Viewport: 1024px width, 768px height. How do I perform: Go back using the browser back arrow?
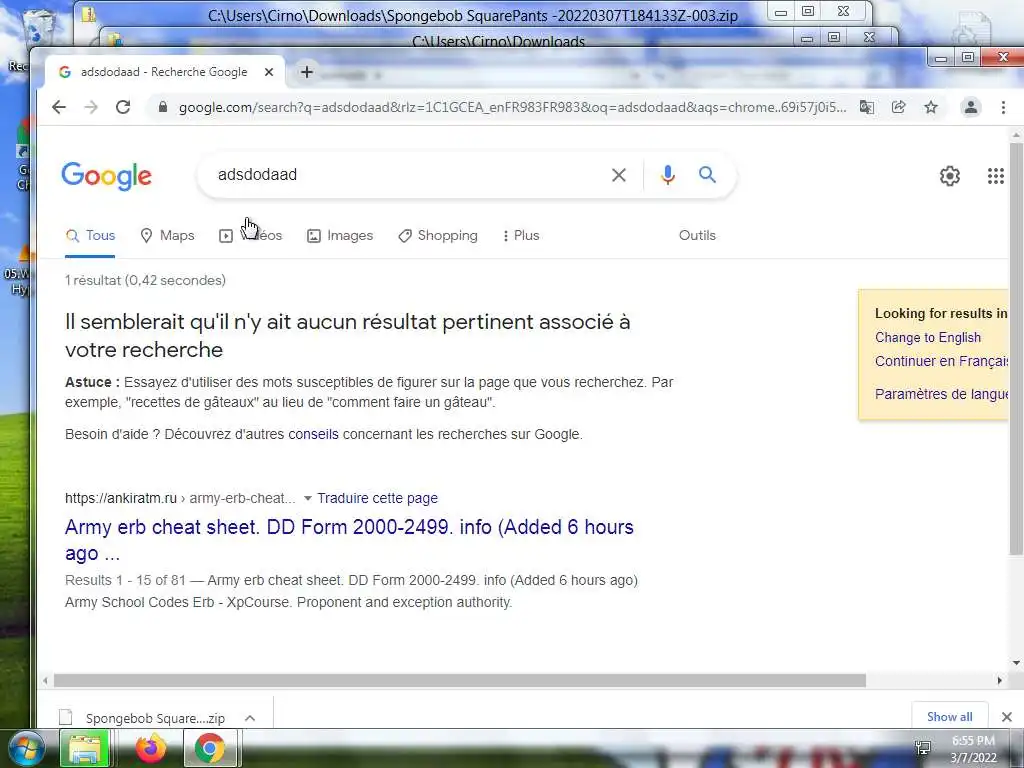click(59, 107)
